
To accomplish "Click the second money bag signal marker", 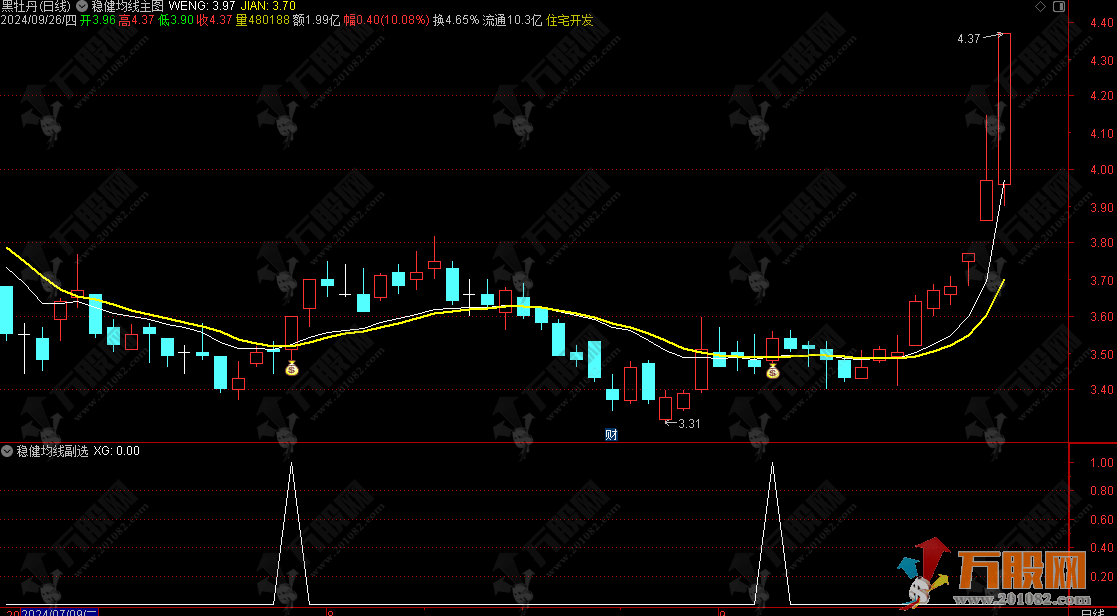I will [772, 370].
